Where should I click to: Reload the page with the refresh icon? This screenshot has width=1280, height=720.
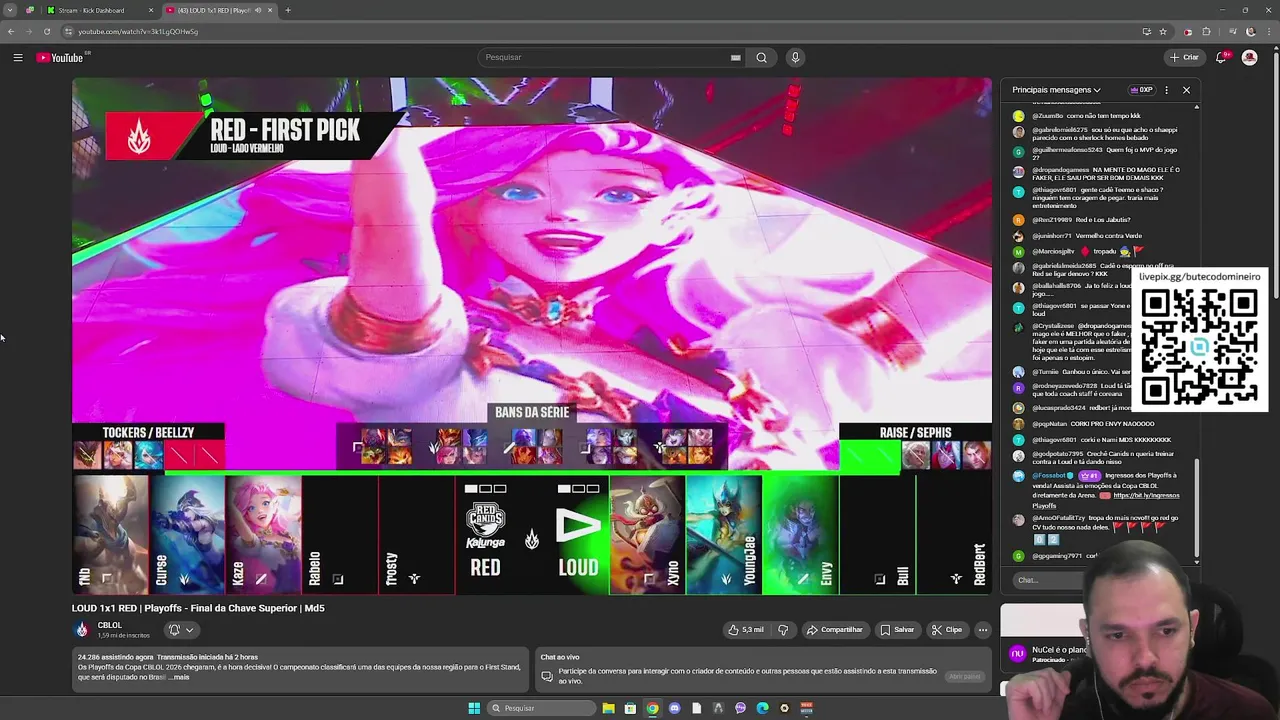[x=47, y=31]
